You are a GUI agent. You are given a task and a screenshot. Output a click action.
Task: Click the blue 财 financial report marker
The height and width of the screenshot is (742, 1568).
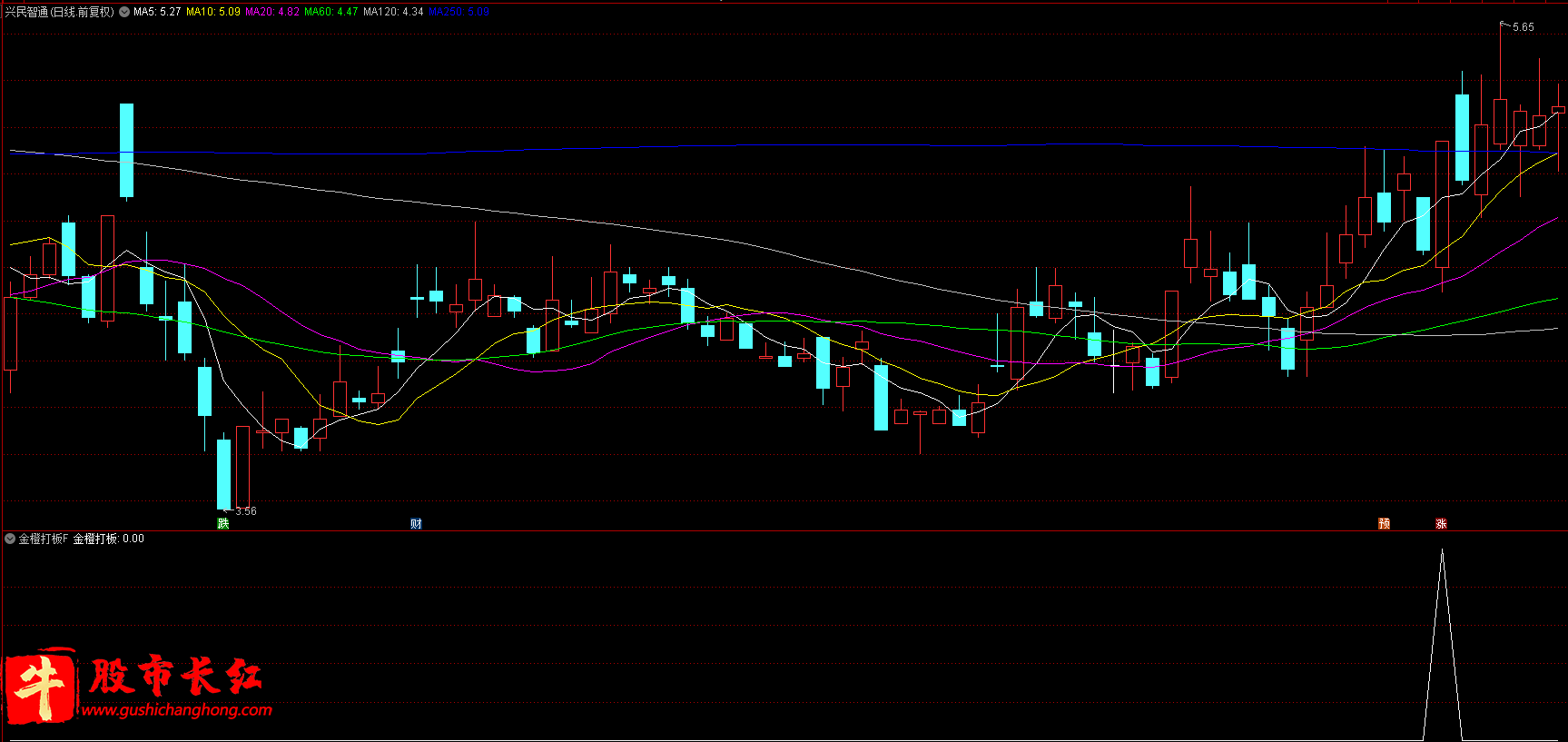(x=416, y=523)
